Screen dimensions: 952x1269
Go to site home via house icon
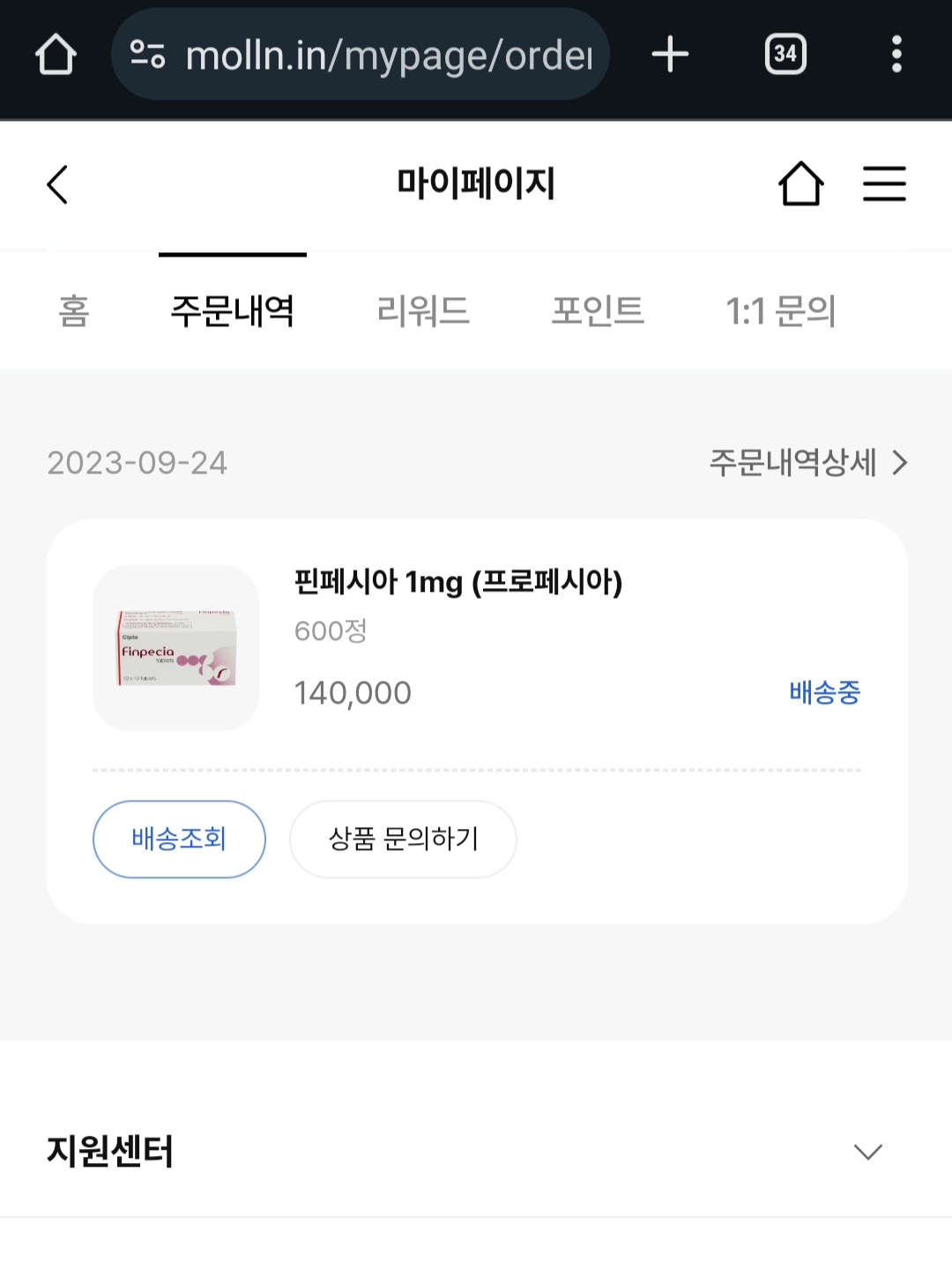800,184
